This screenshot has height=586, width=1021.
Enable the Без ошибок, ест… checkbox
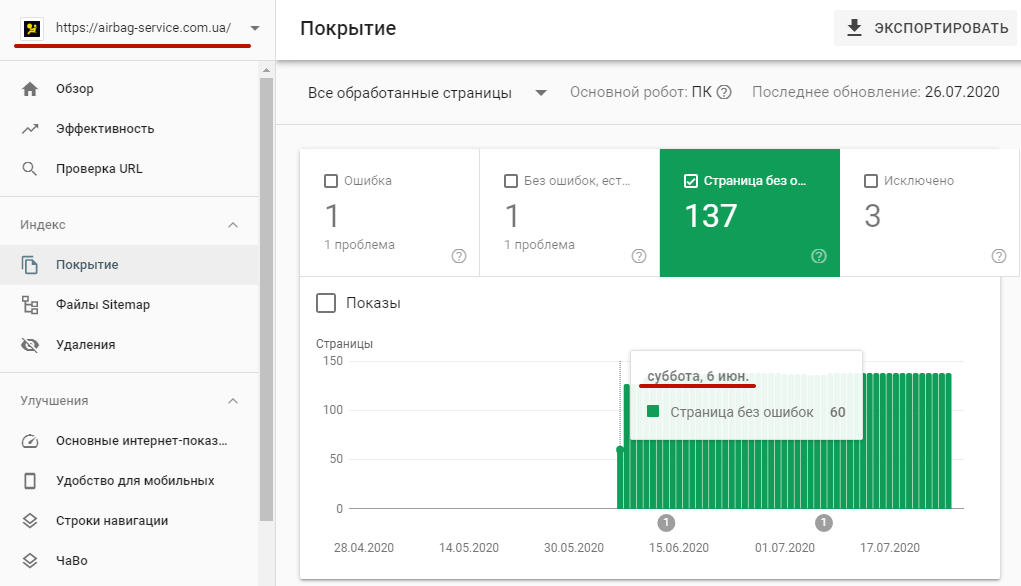pos(511,181)
